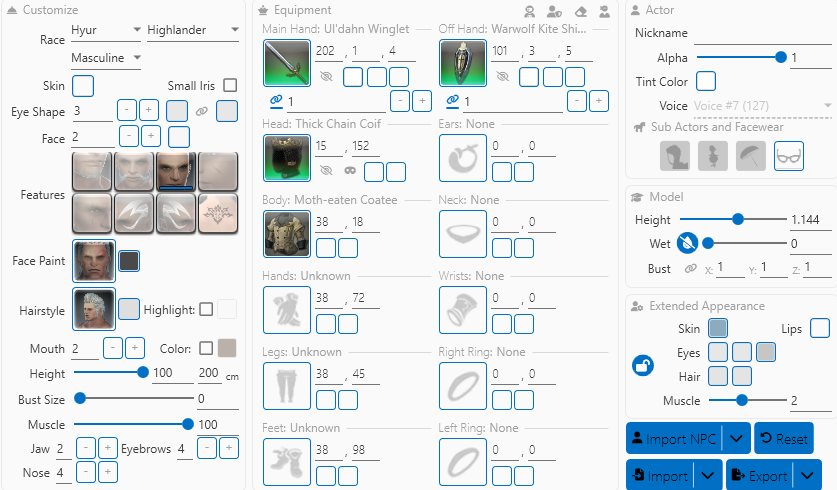Screen dimensions: 837x490
Task: Toggle head gear visibility eye
Action: click(326, 171)
